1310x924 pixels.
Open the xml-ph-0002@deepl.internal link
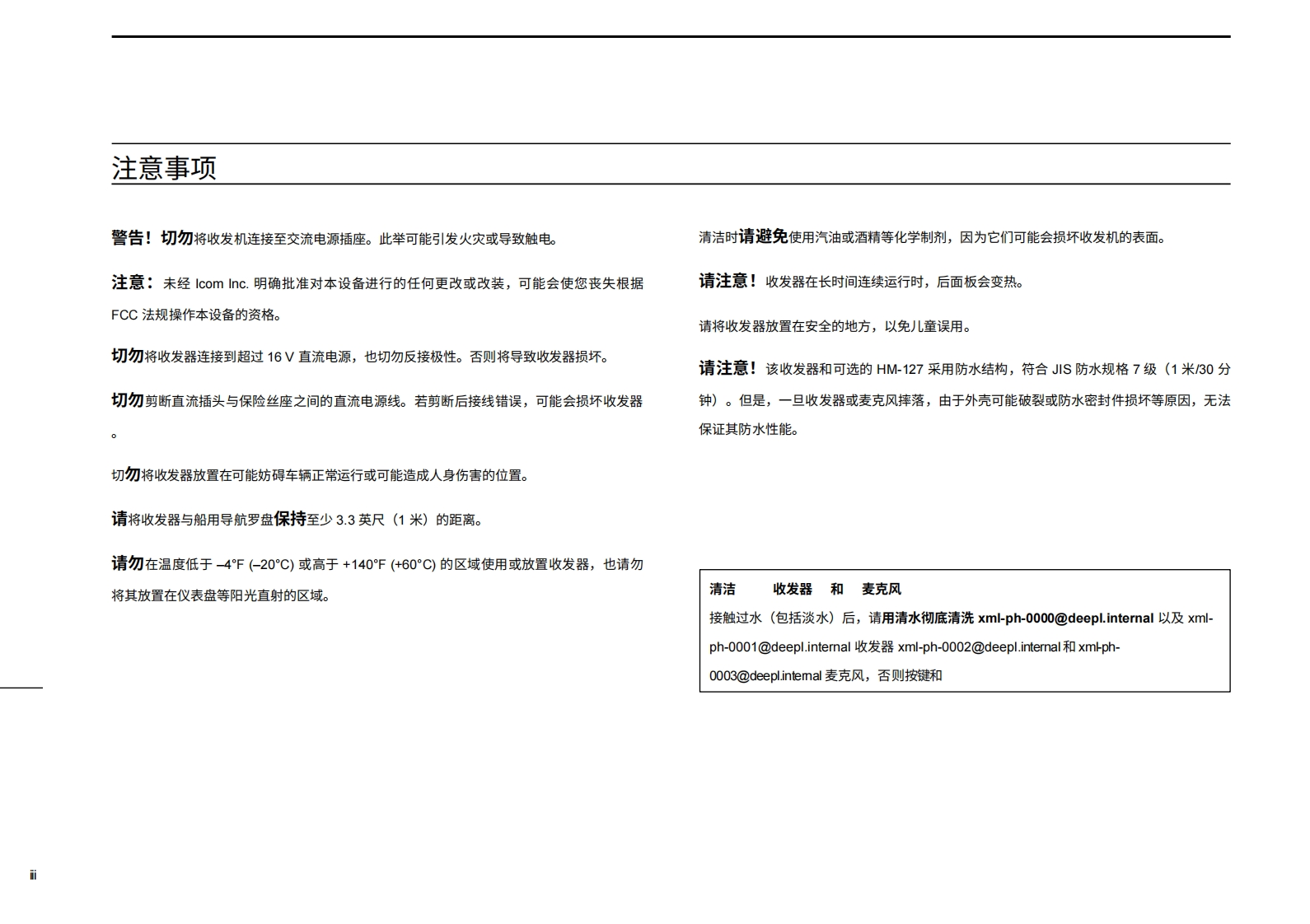(x=978, y=647)
